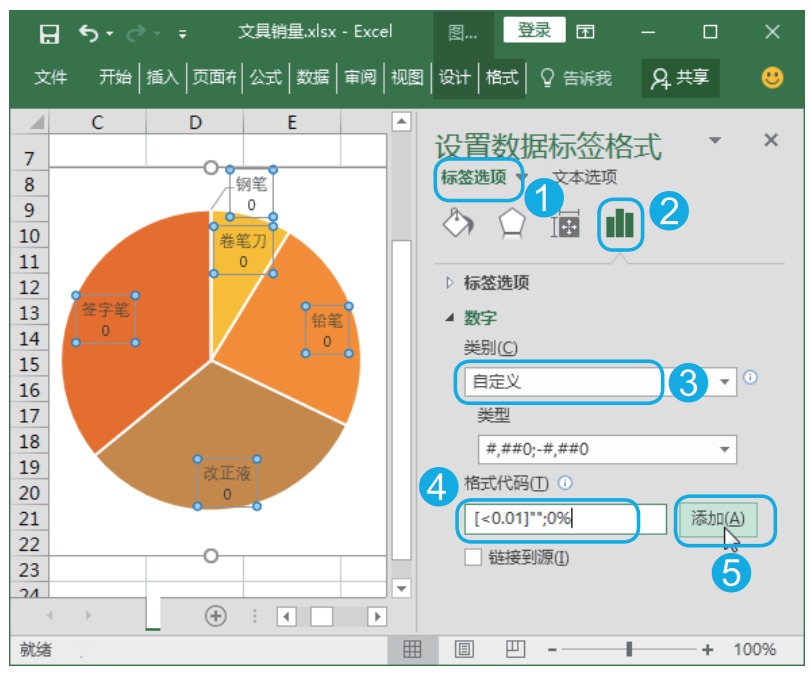Click info icon next to 格式代码
The height and width of the screenshot is (675, 811).
click(x=565, y=483)
